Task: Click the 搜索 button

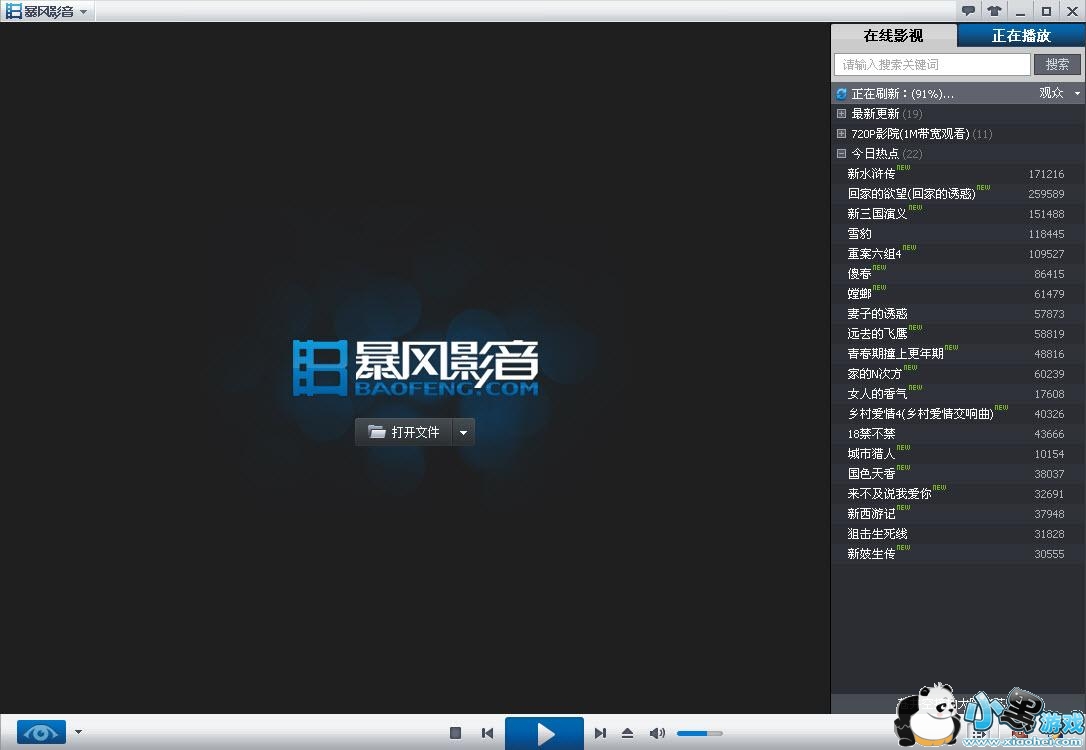Action: (1057, 64)
